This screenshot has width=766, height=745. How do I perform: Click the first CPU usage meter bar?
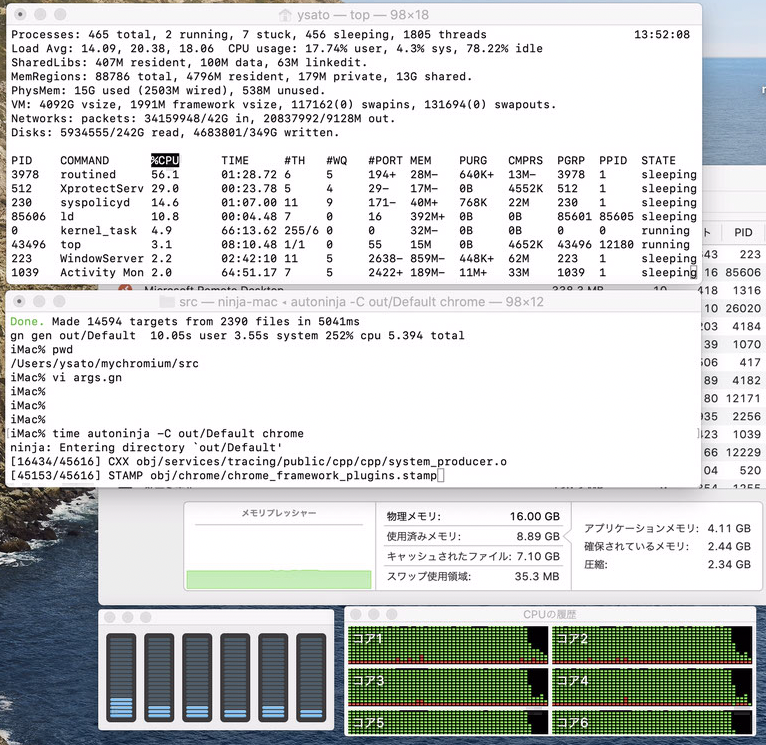coord(121,677)
